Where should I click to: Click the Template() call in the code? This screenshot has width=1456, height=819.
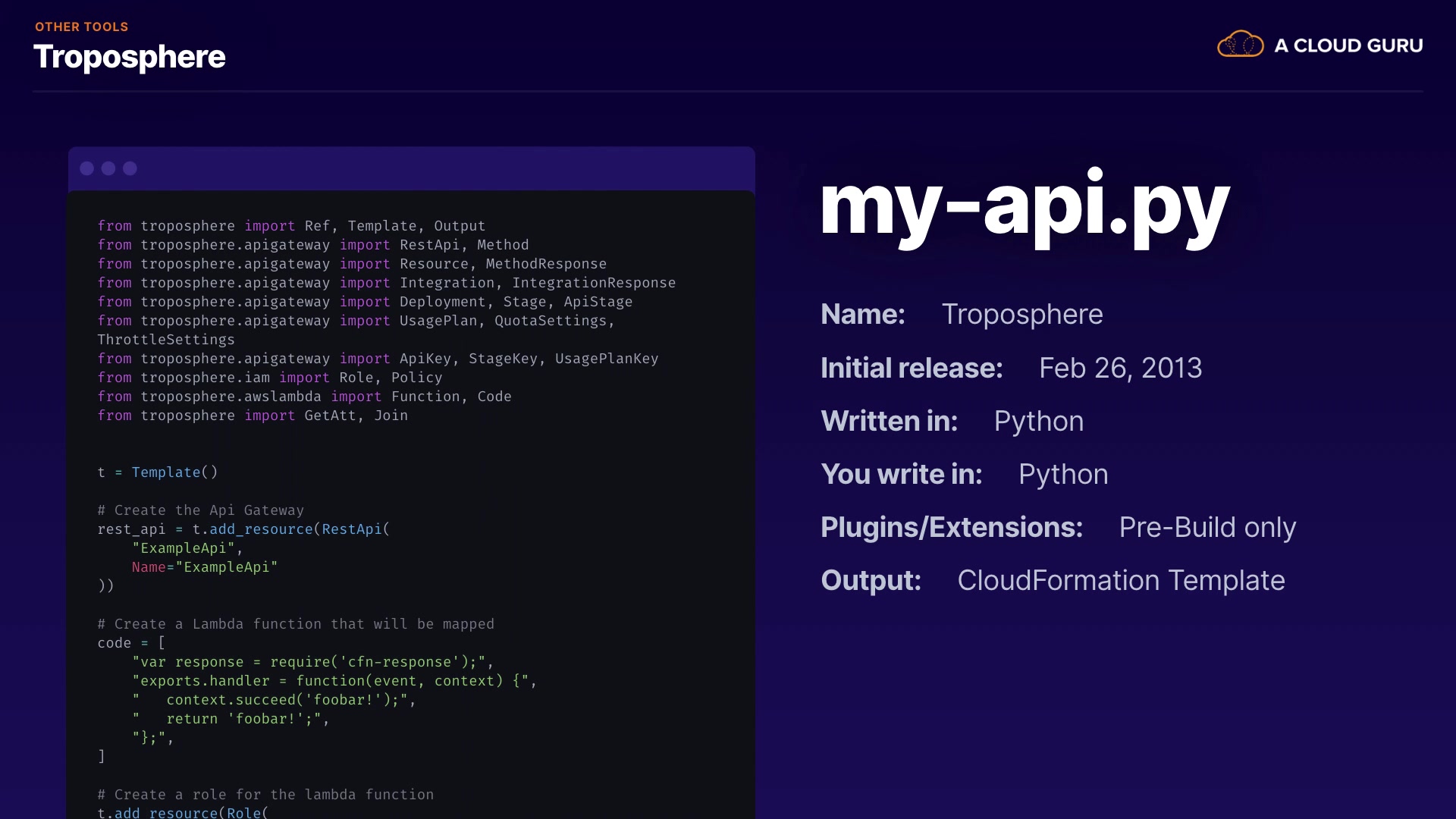pyautogui.click(x=174, y=472)
